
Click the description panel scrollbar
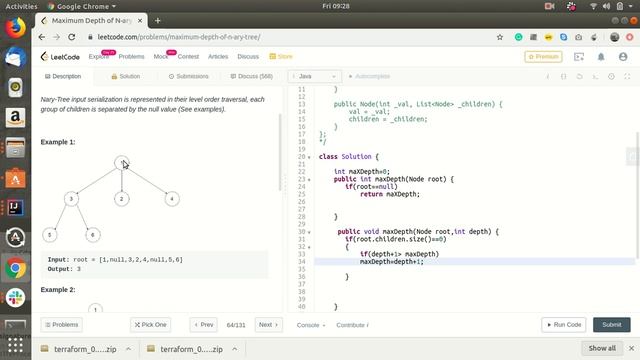280,152
